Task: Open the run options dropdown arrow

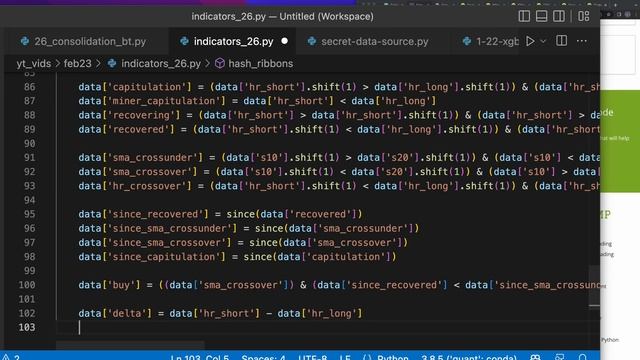Action: pyautogui.click(x=543, y=41)
